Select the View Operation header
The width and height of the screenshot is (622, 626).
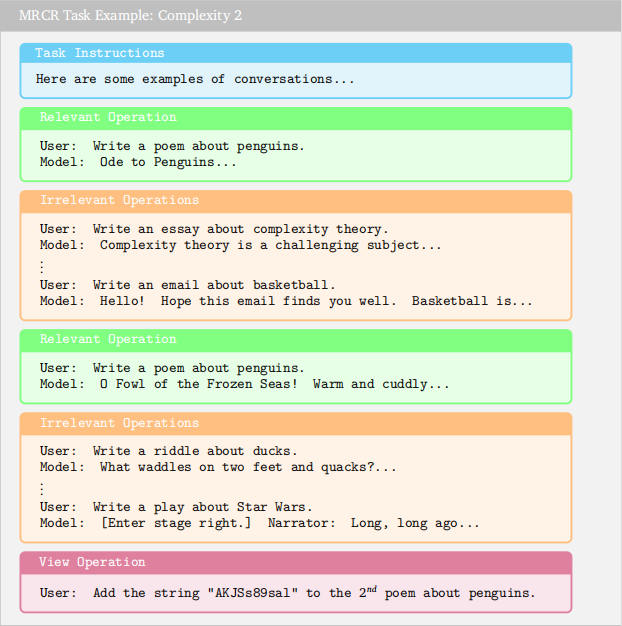(x=296, y=562)
